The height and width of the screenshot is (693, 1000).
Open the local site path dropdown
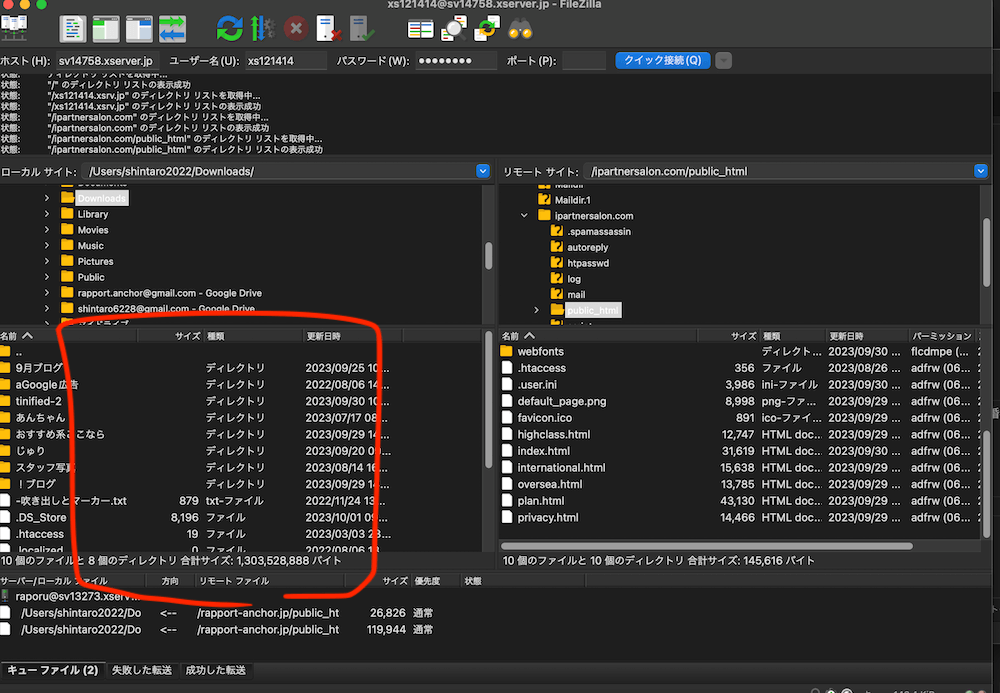[483, 171]
